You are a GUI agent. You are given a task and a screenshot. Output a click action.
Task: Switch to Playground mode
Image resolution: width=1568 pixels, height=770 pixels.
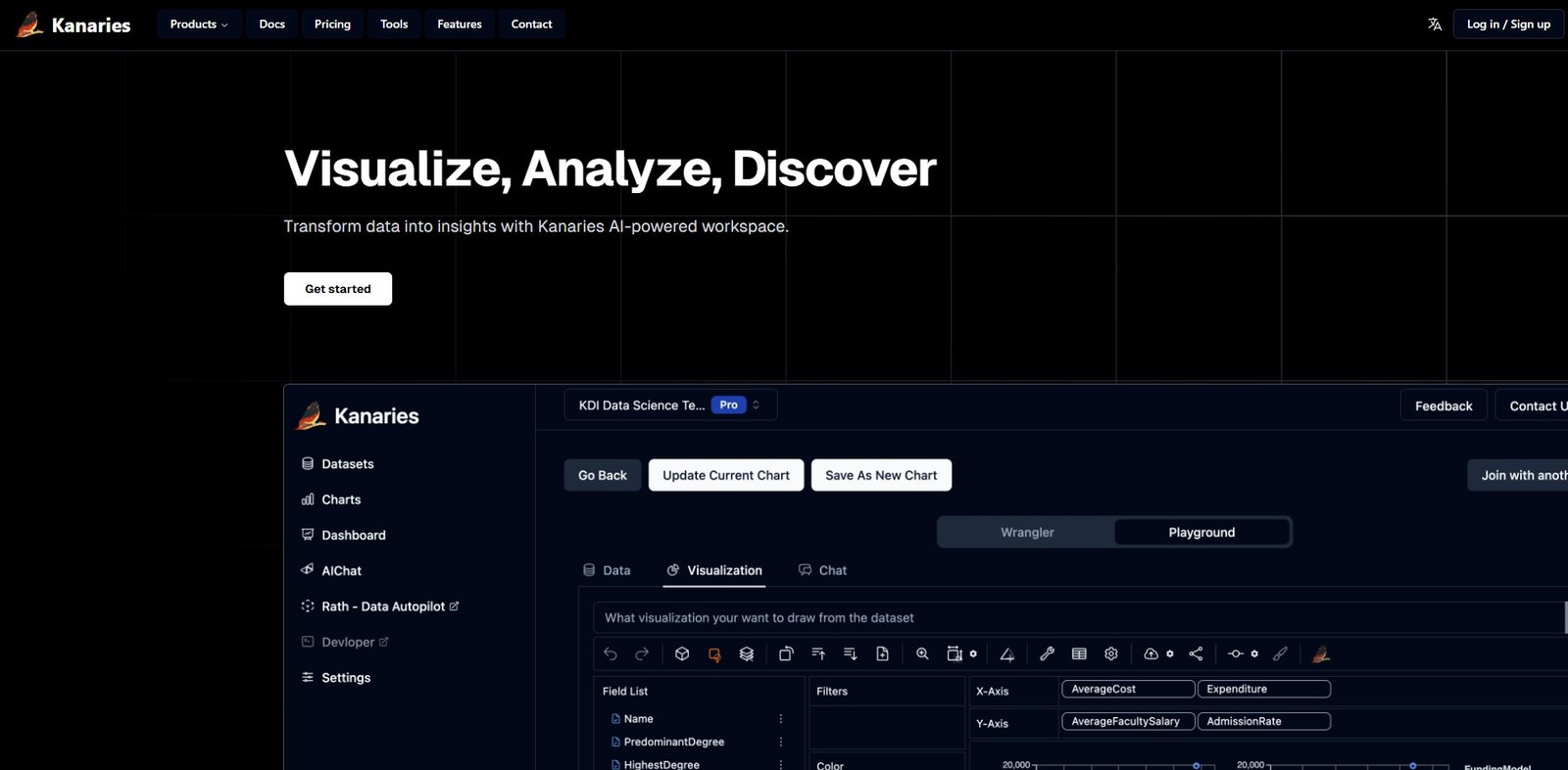pyautogui.click(x=1201, y=532)
